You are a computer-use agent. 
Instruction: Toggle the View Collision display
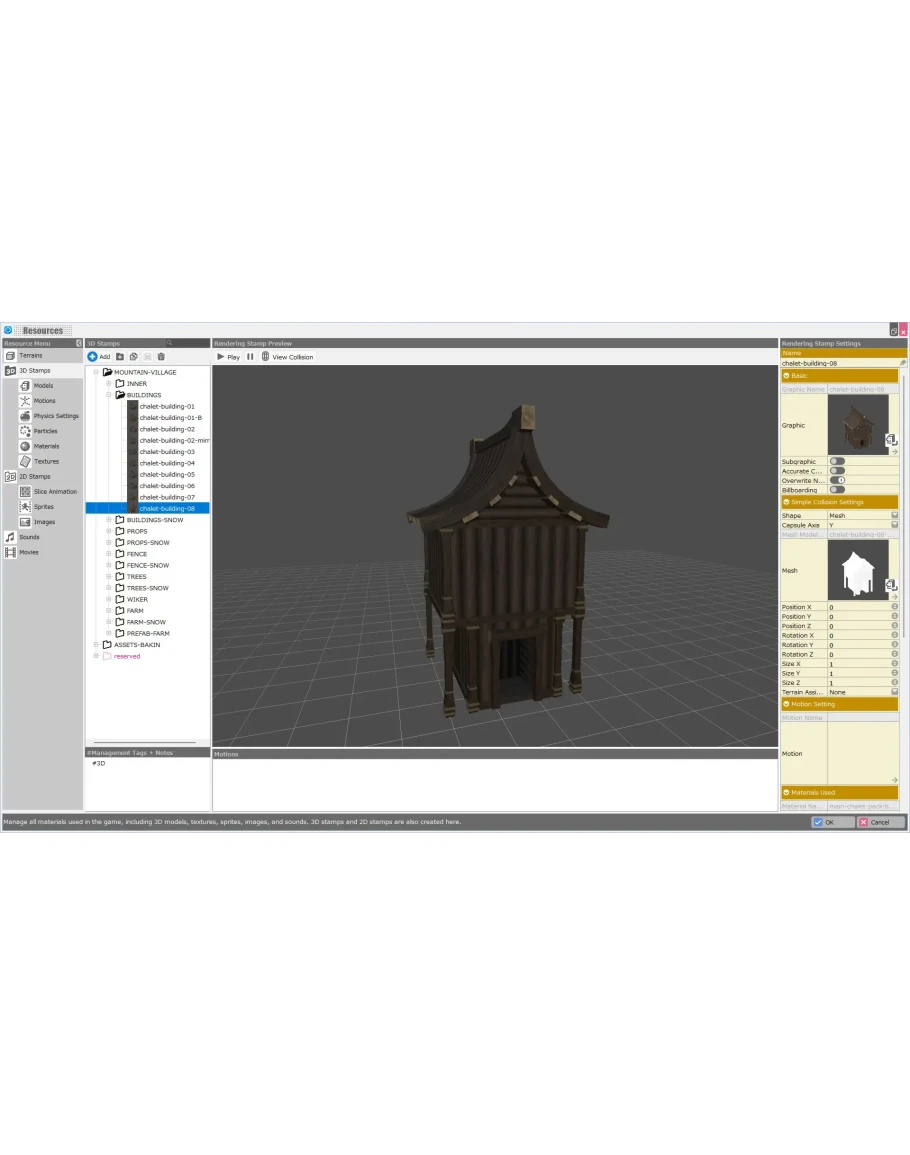coord(287,356)
